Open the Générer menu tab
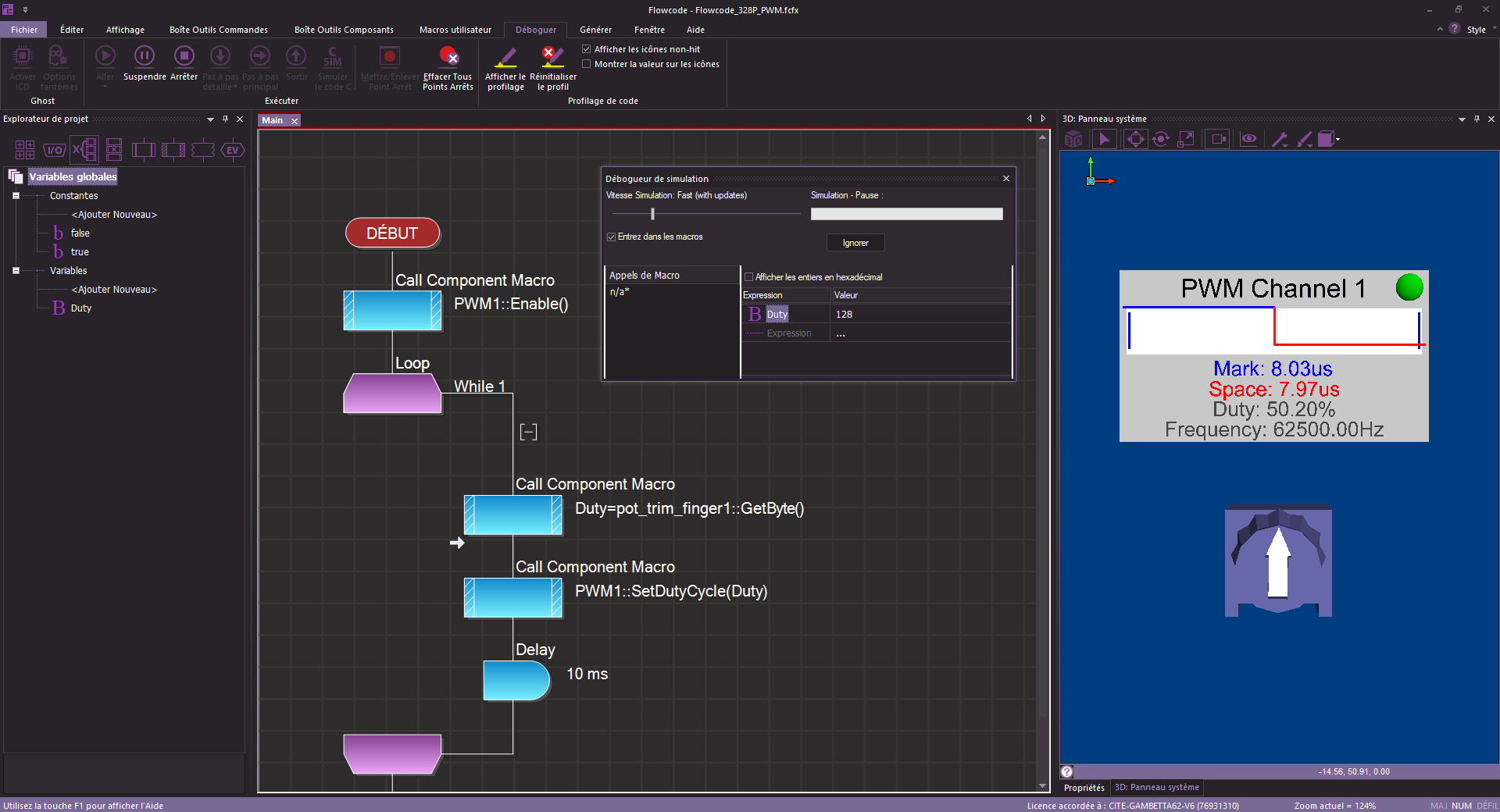This screenshot has width=1500, height=812. click(595, 30)
